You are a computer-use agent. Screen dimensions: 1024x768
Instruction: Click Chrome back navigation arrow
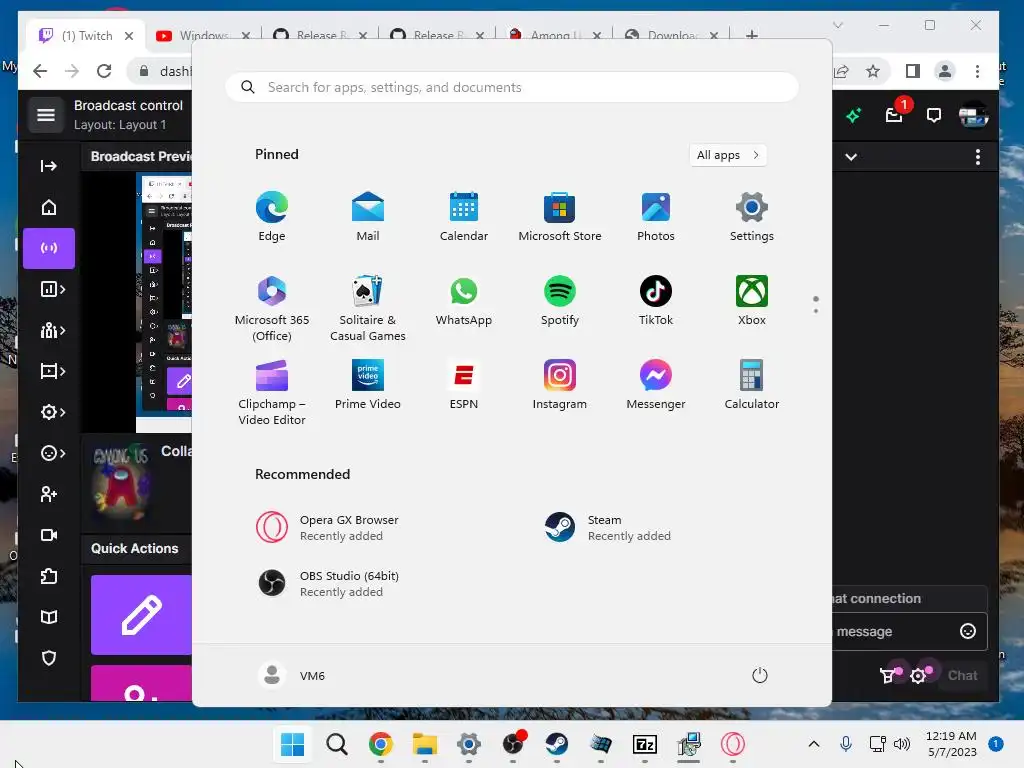click(40, 71)
